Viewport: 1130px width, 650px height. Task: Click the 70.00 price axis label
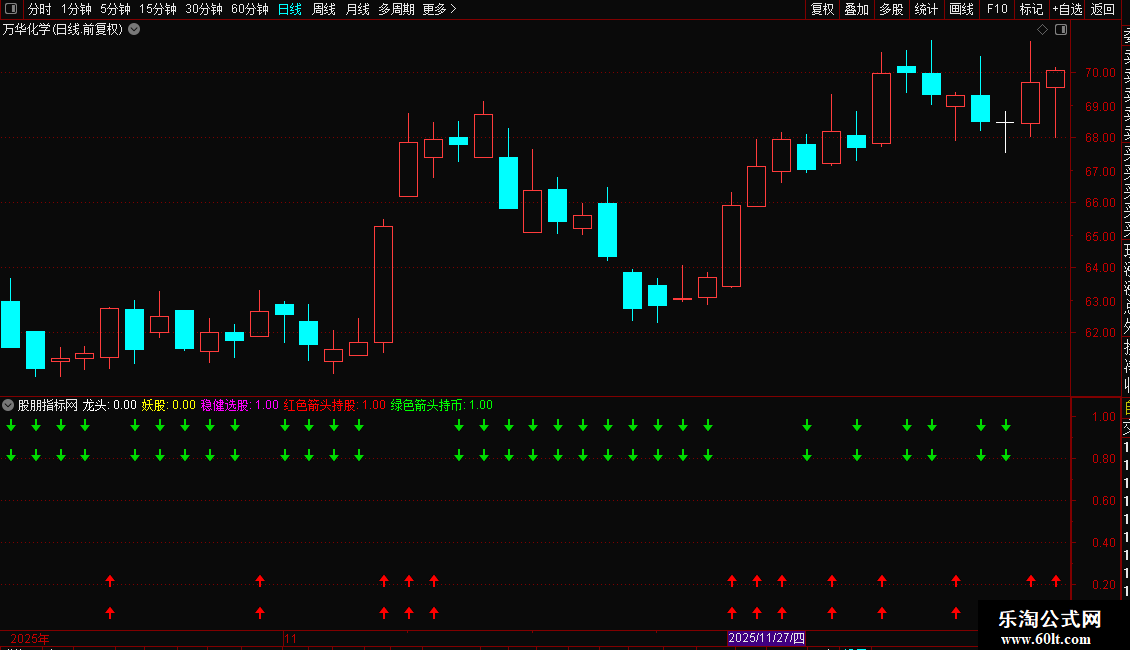tap(1100, 73)
